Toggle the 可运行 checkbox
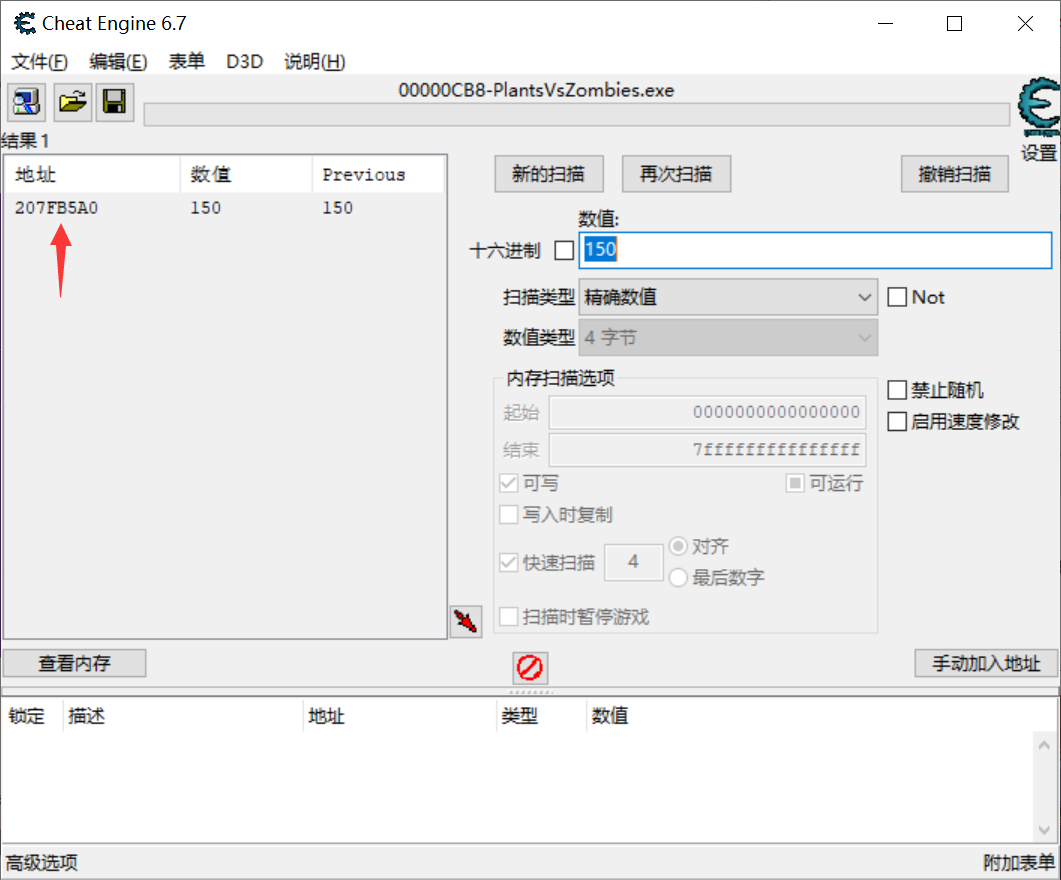1061x880 pixels. (795, 483)
